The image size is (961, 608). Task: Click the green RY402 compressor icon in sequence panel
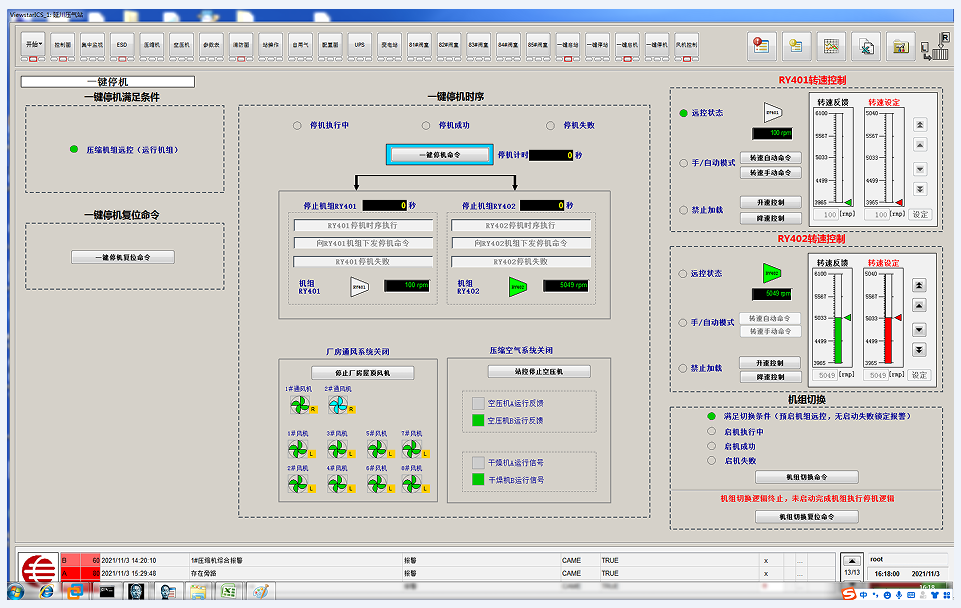coord(518,287)
